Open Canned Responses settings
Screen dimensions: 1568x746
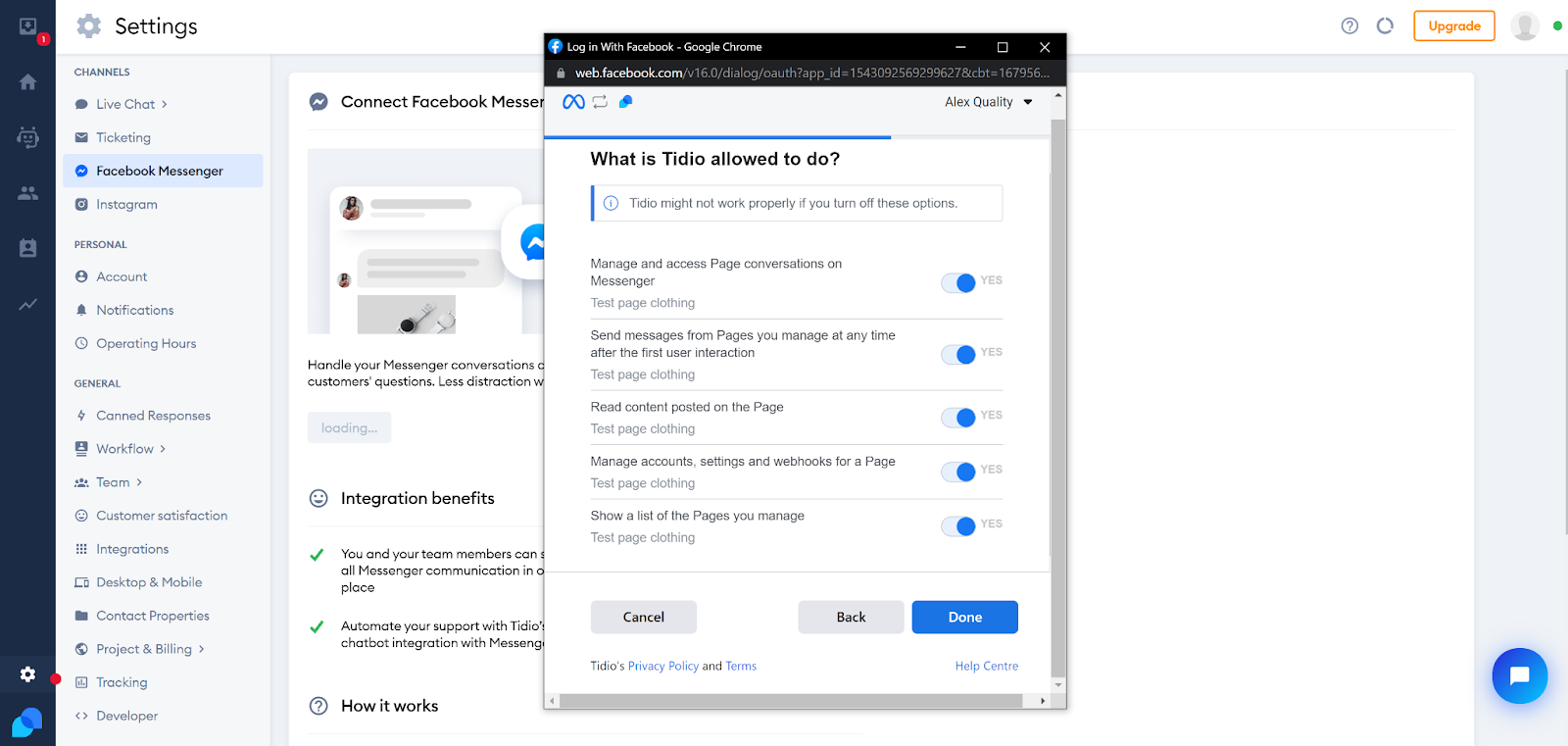click(153, 416)
